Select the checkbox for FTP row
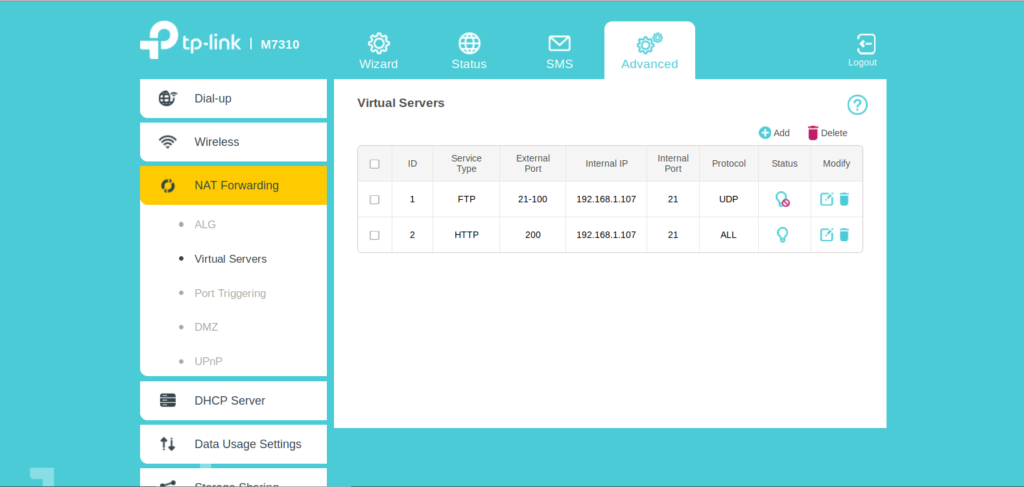Screen dimensions: 1024x487 point(375,199)
